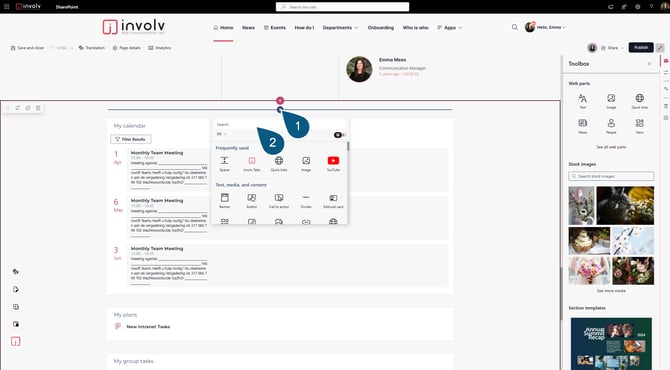670x370 pixels.
Task: Delete the section with trash icon
Action: coord(38,108)
